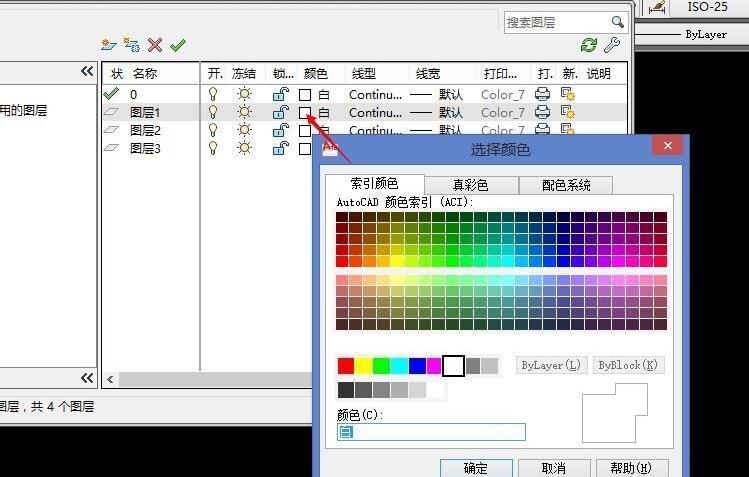Open color swatch of 图层3

point(305,149)
